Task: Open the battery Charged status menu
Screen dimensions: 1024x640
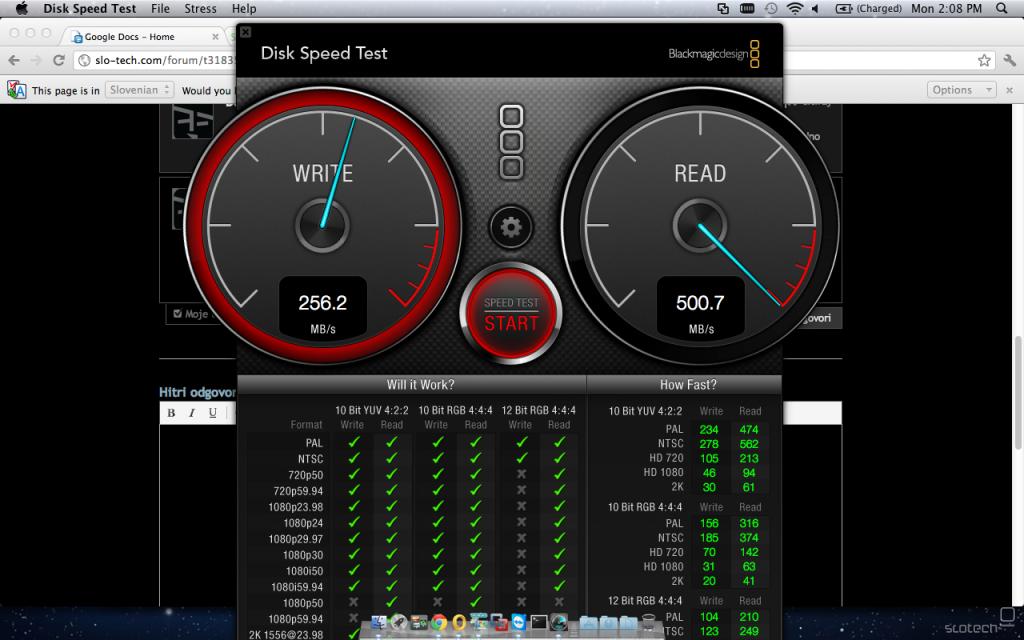Action: (x=869, y=8)
